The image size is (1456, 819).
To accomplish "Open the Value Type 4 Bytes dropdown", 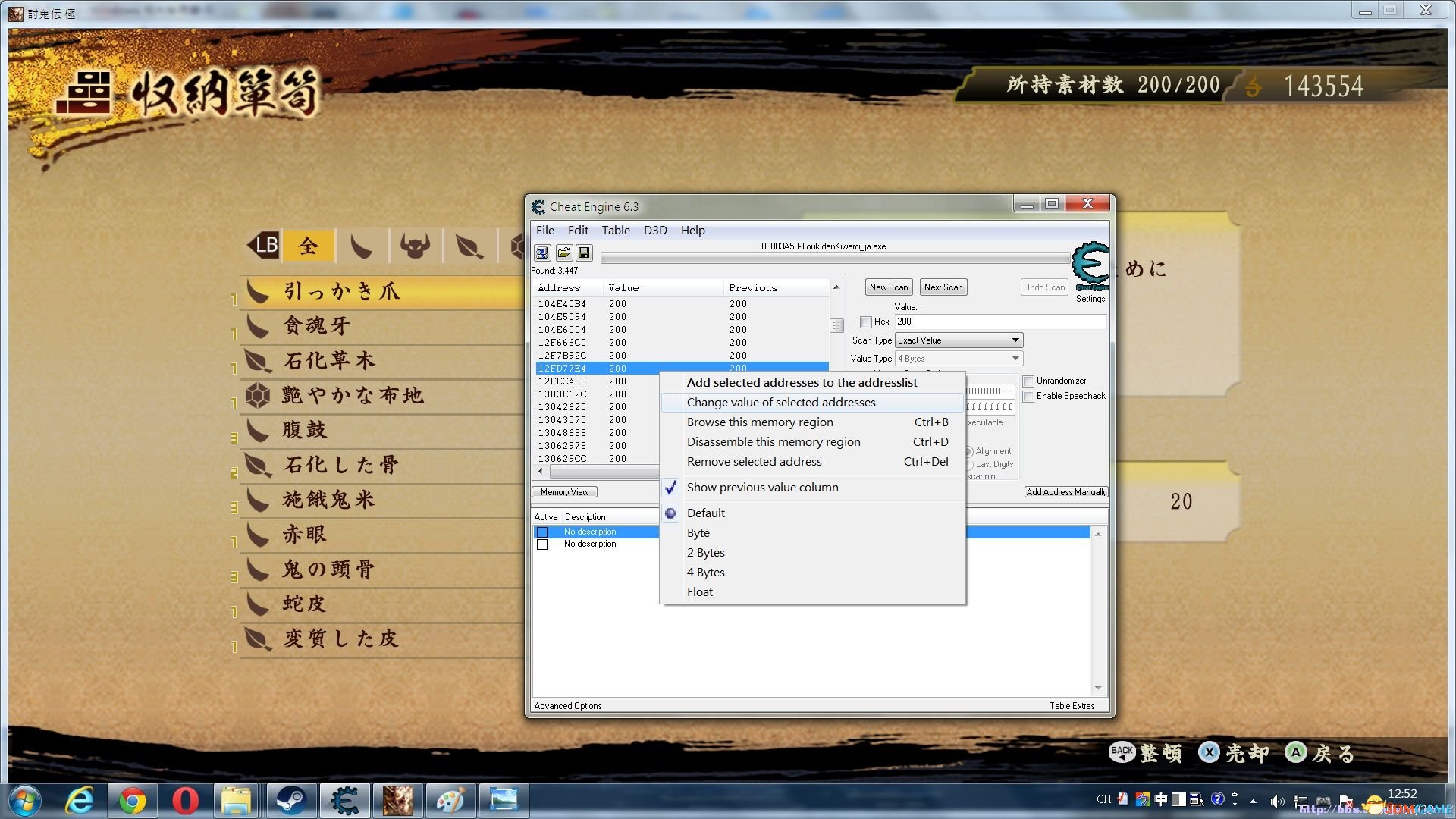I will [x=959, y=359].
